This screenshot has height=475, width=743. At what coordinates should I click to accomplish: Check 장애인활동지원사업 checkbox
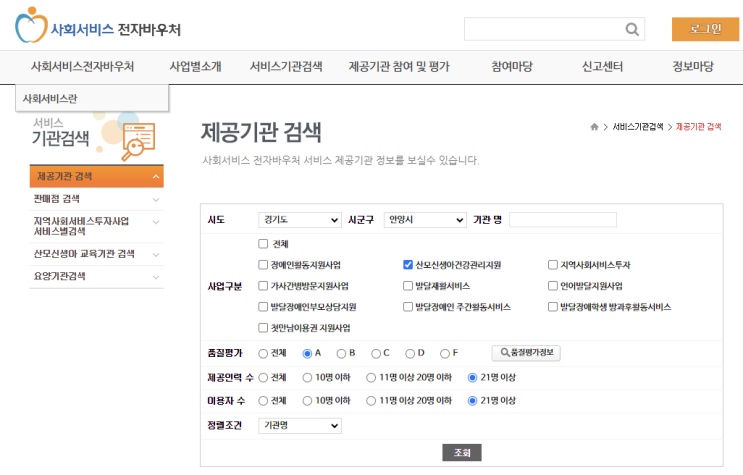point(263,265)
